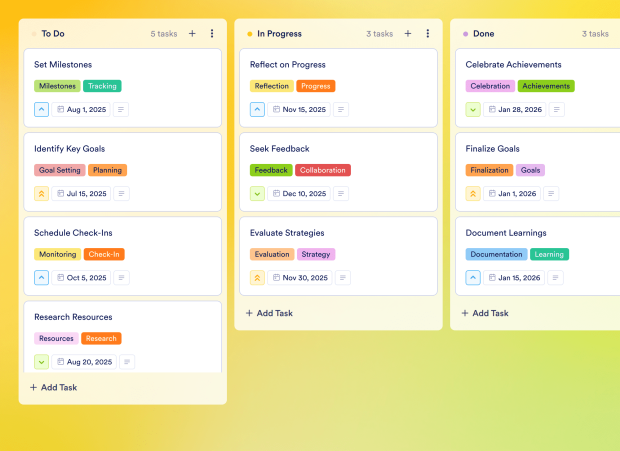The image size is (620, 451).
Task: Add Task to the Done column
Action: pyautogui.click(x=486, y=313)
